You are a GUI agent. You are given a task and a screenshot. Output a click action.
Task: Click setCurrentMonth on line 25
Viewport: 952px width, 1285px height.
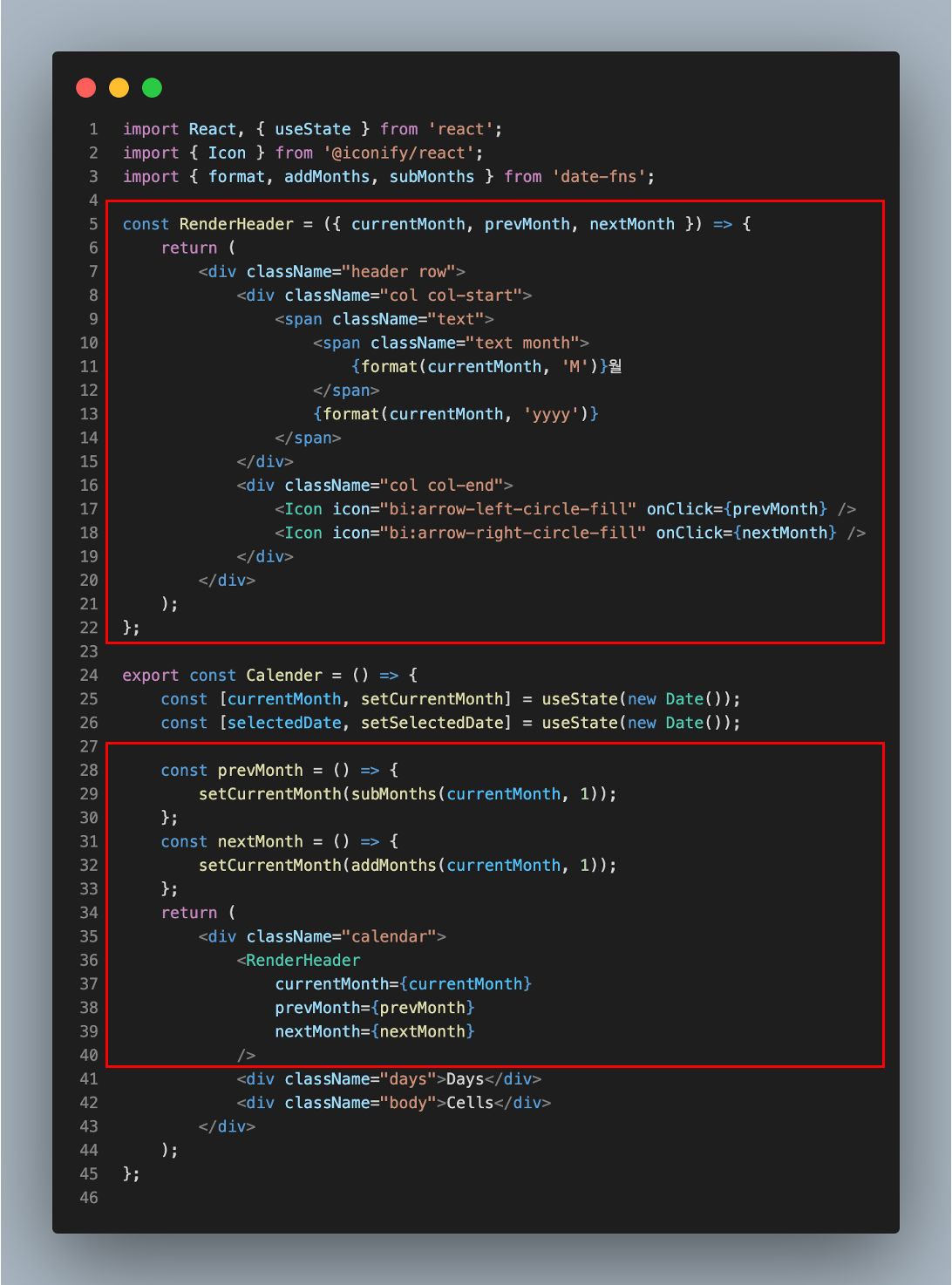tap(432, 699)
